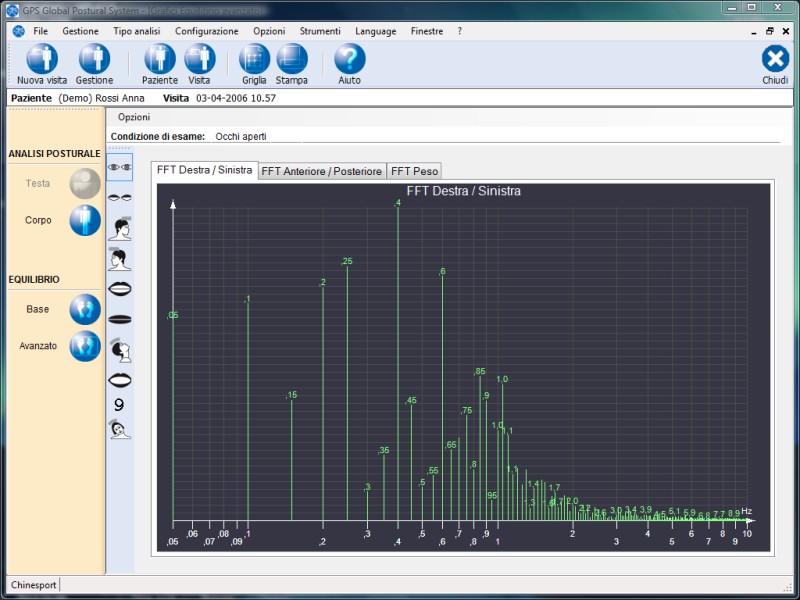Expand the Tipo analisi menu

[x=136, y=31]
